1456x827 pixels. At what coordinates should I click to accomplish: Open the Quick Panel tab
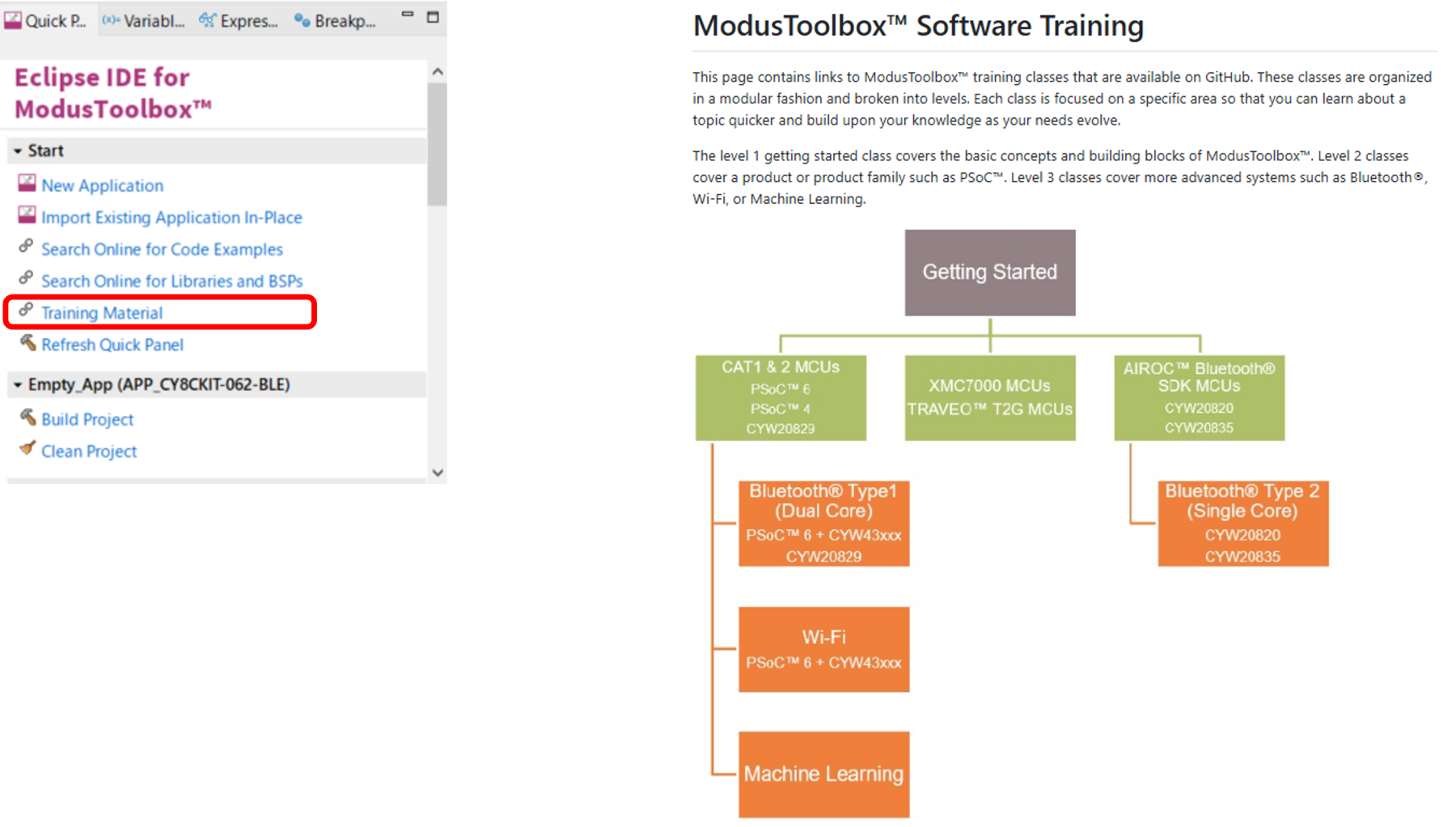point(47,20)
